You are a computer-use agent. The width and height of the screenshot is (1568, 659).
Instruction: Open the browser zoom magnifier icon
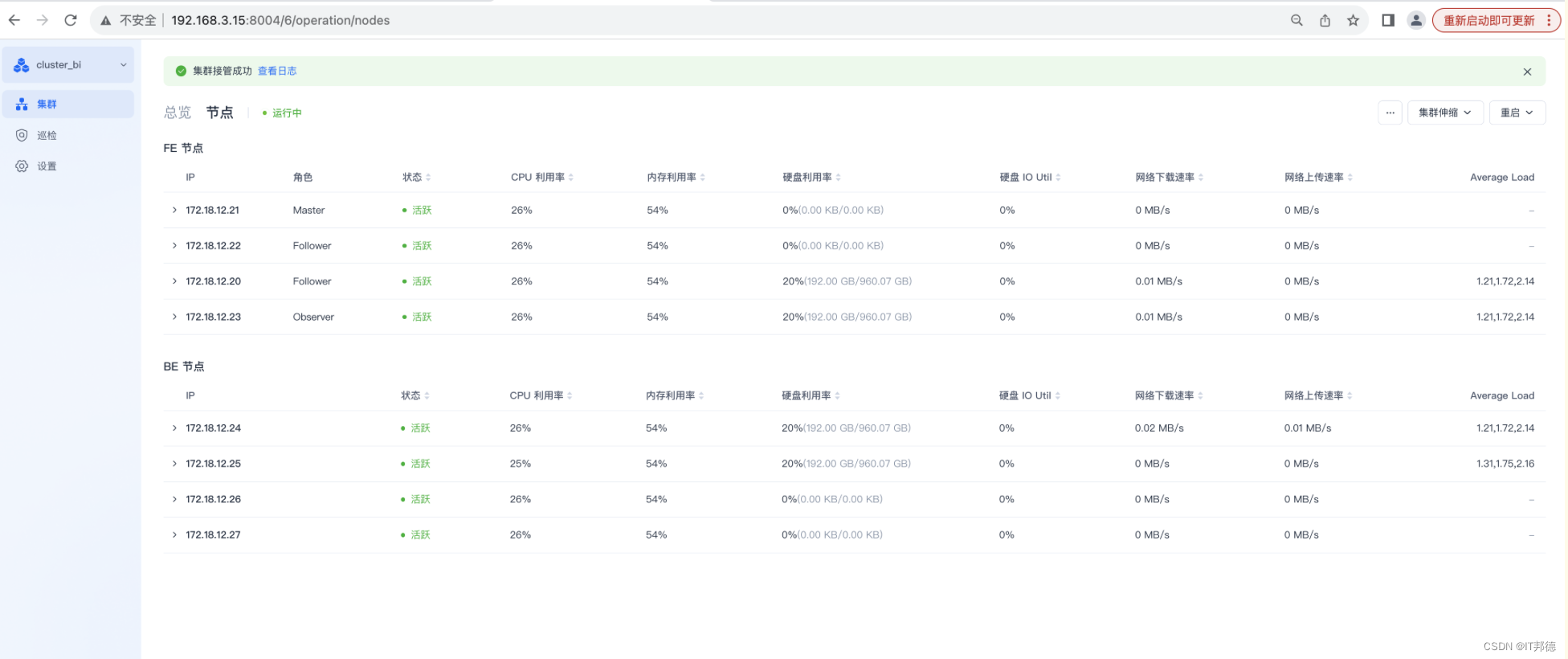[1296, 20]
